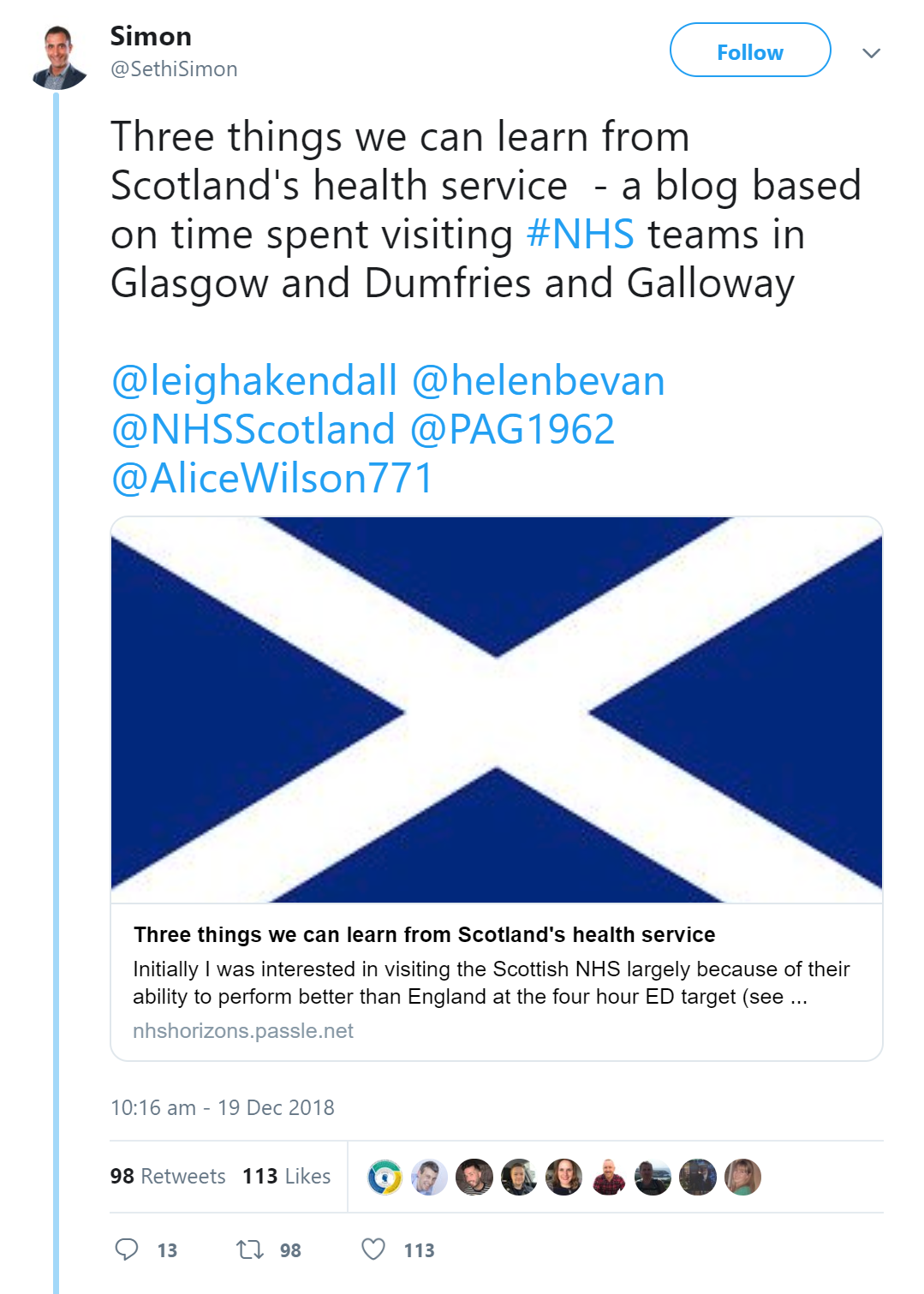The image size is (924, 1294).
Task: View the 113 Likes list
Action: pos(286,1176)
